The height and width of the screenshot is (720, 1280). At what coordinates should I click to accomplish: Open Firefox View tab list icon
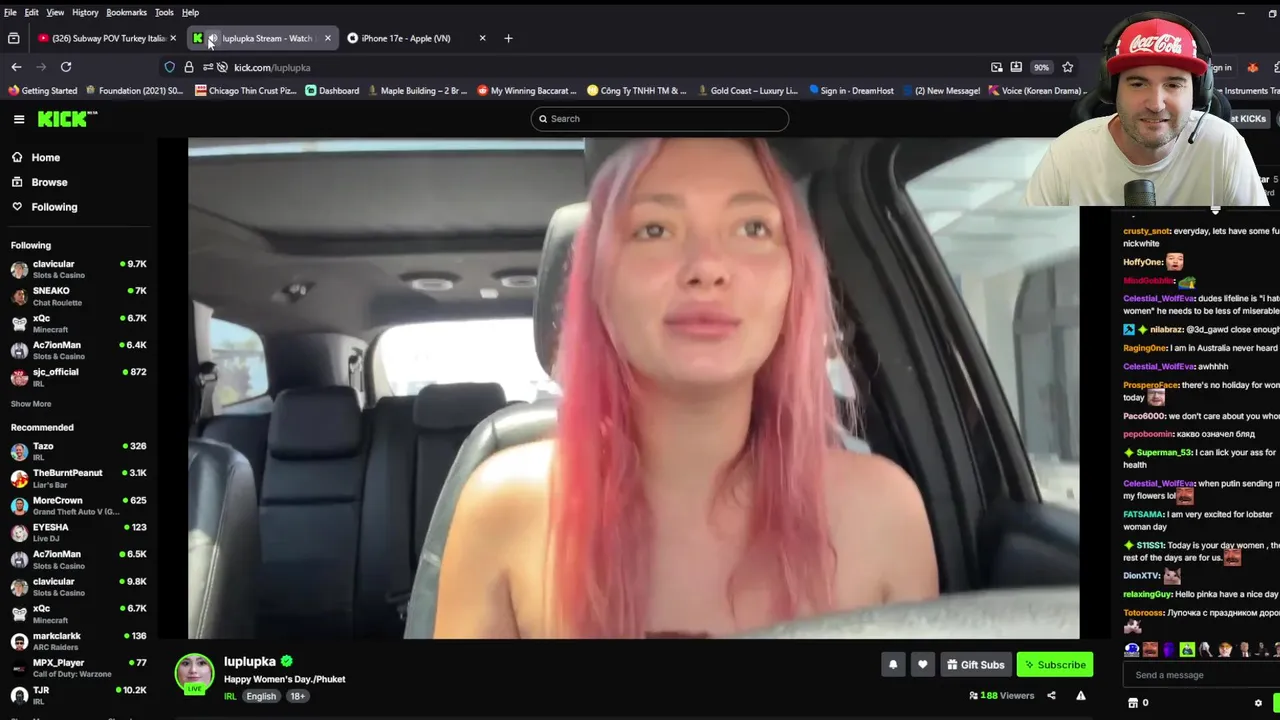click(x=14, y=38)
